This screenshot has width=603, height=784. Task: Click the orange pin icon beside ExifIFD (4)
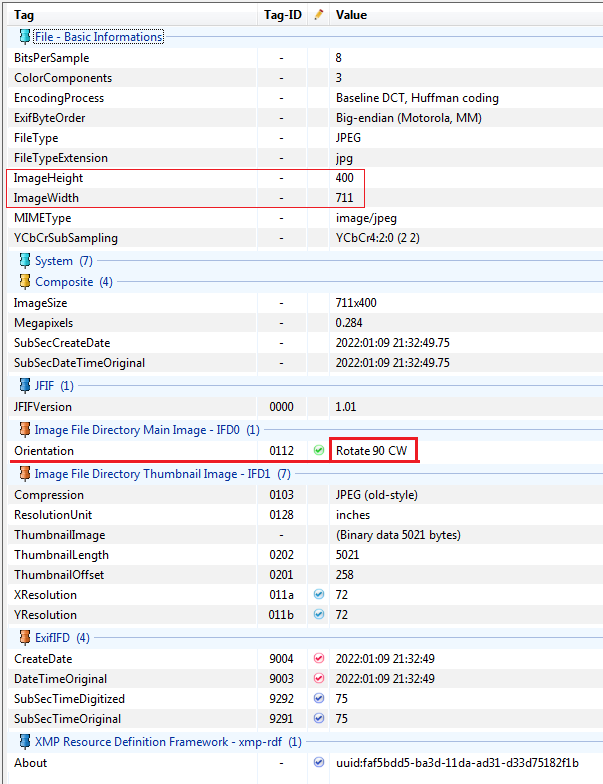point(24,638)
